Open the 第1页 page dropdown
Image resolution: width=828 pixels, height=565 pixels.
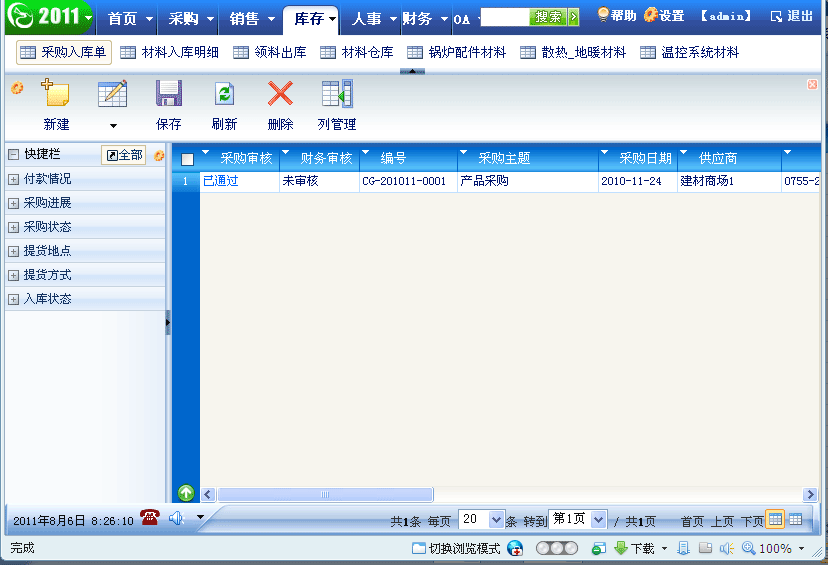tap(598, 520)
